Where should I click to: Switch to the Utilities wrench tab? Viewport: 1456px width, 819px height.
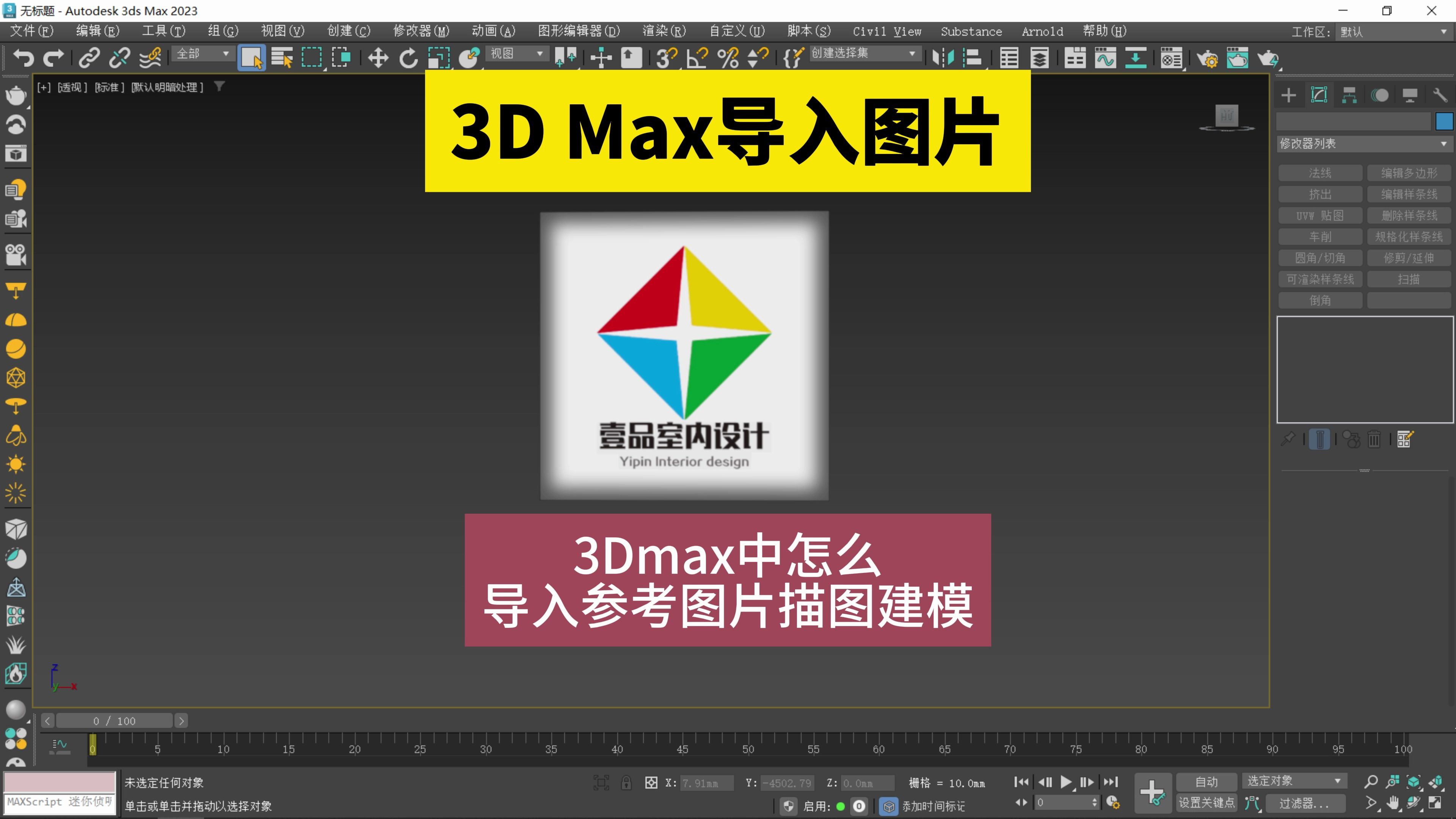[x=1440, y=95]
